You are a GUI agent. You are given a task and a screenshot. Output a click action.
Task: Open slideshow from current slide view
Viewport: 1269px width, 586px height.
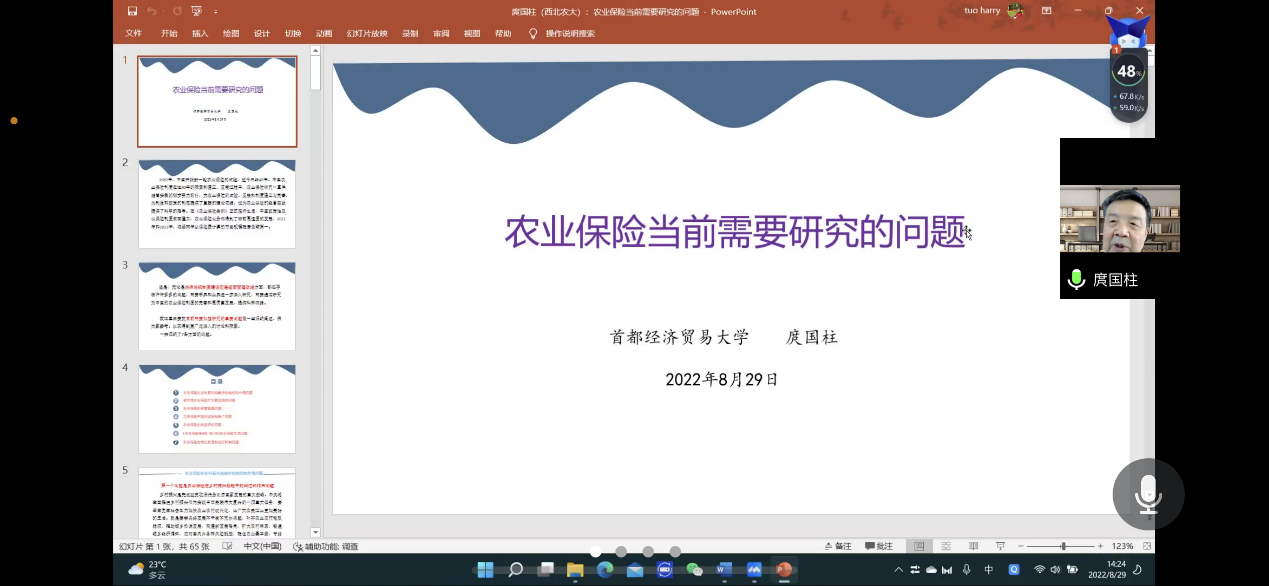(1001, 547)
